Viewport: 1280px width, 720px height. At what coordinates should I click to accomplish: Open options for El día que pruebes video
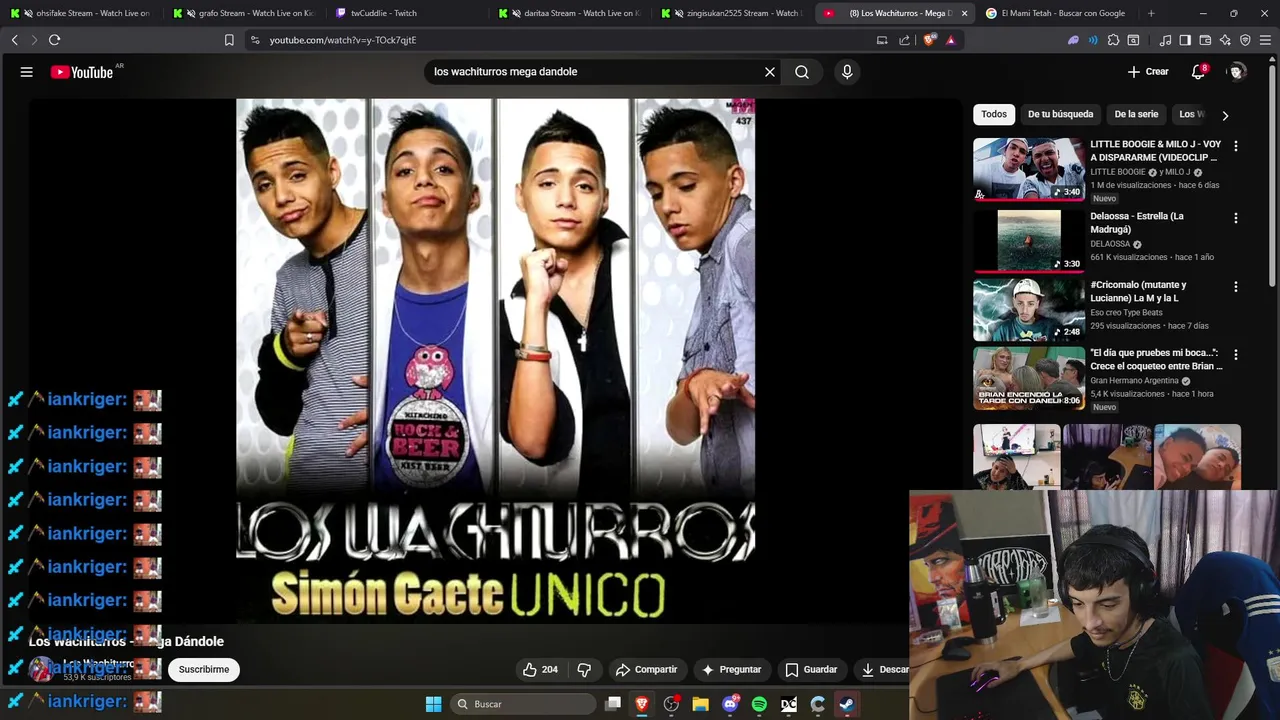click(1236, 355)
